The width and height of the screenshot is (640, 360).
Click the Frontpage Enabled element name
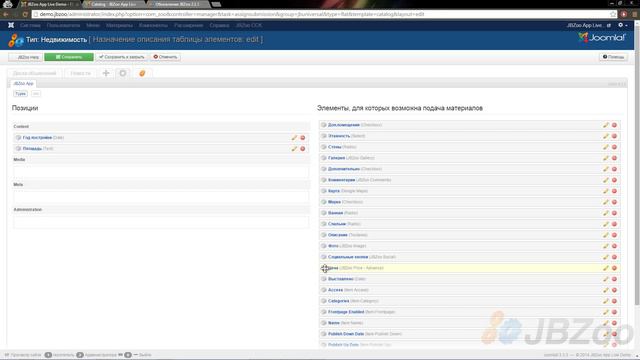[x=346, y=312]
